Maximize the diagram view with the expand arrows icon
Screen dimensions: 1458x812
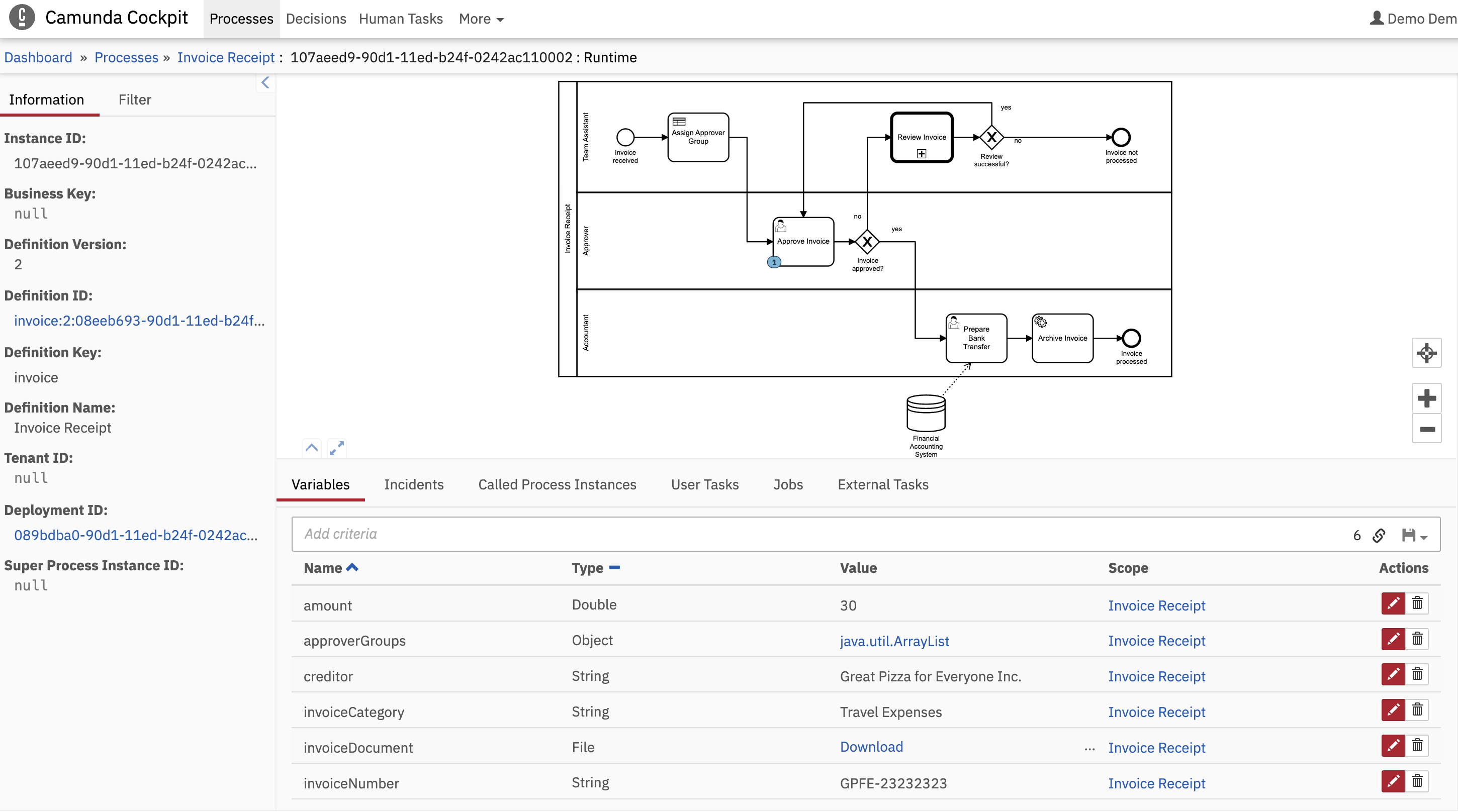[x=336, y=448]
